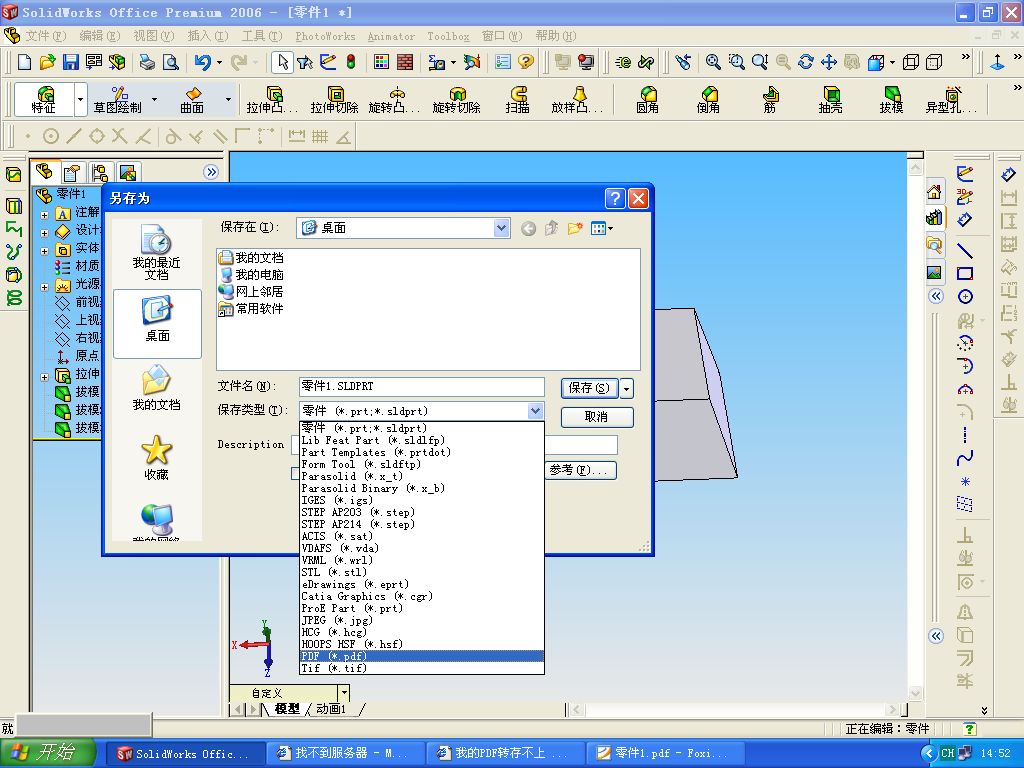
Task: Choose Tif (*.tif) file type option
Action: tap(421, 668)
